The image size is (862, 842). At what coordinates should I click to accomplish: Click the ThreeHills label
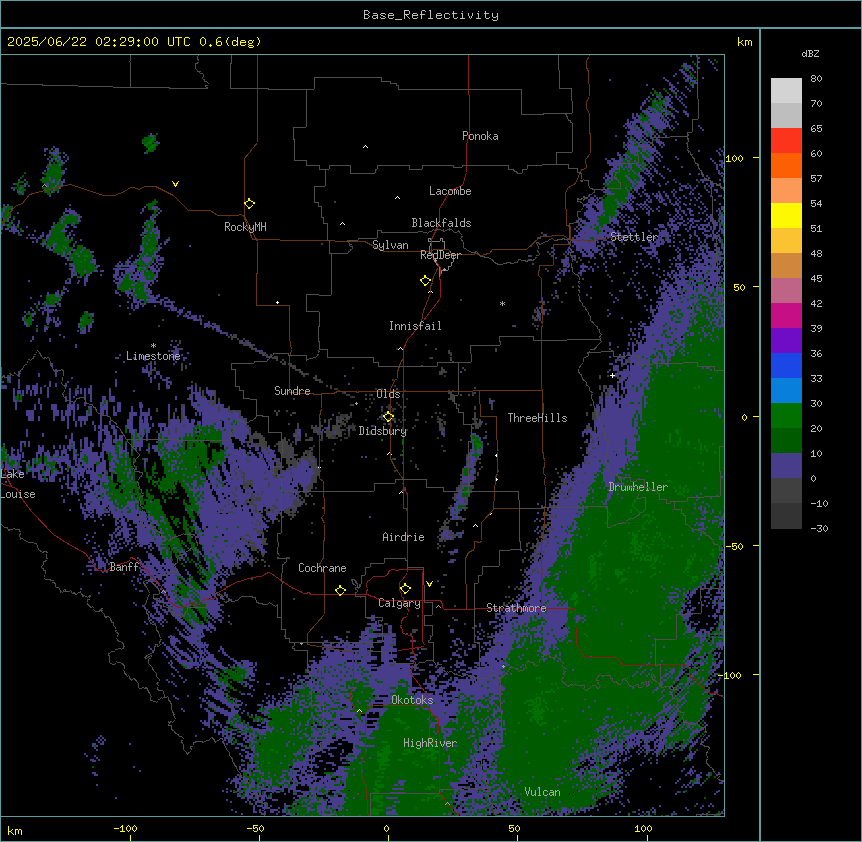coord(537,418)
